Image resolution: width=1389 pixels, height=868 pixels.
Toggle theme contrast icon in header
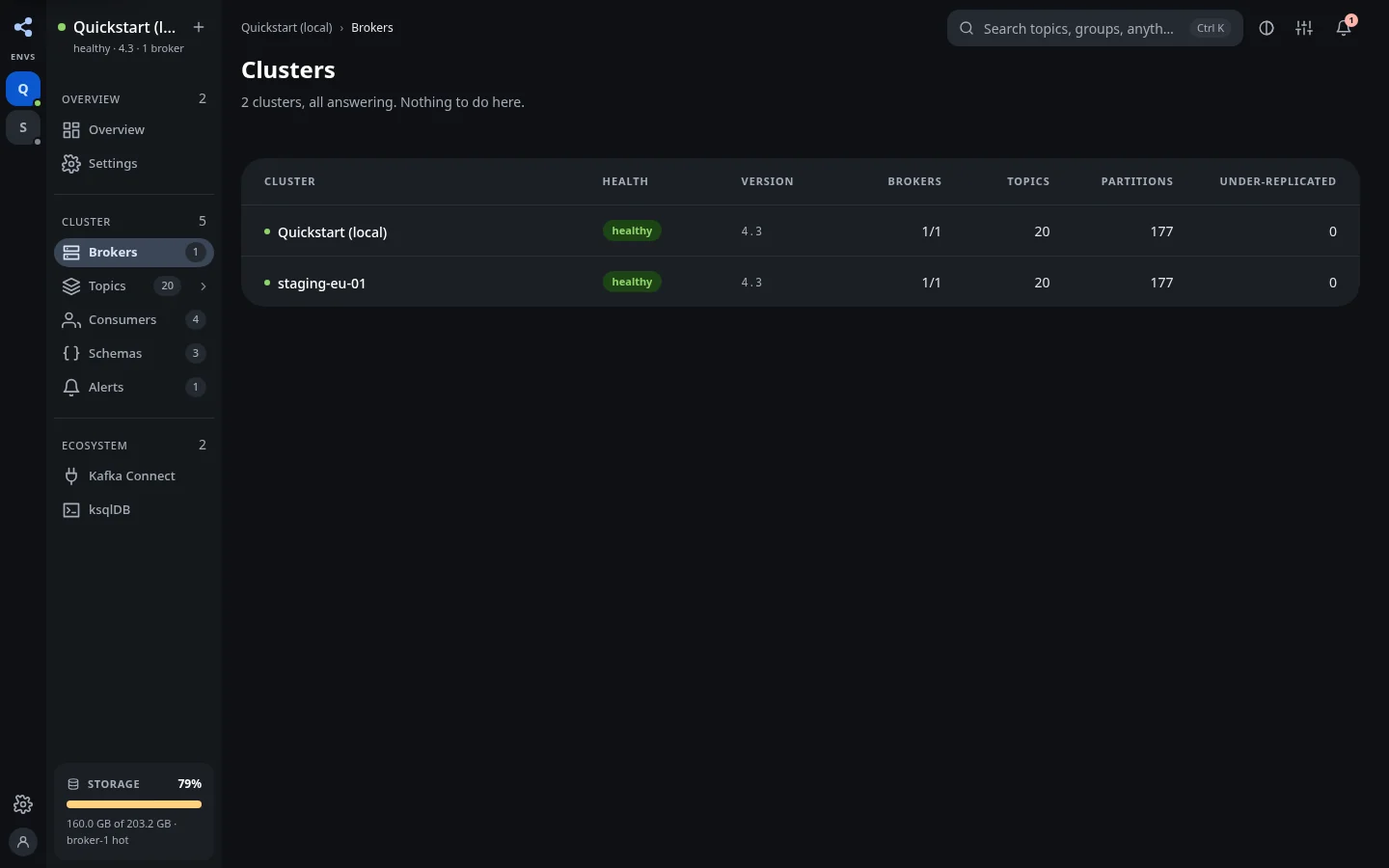coord(1266,28)
